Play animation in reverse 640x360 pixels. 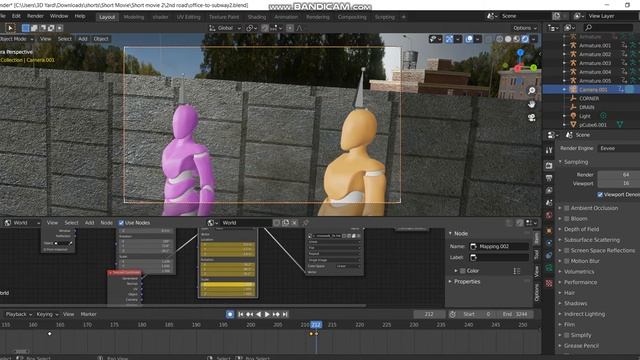[x=258, y=314]
